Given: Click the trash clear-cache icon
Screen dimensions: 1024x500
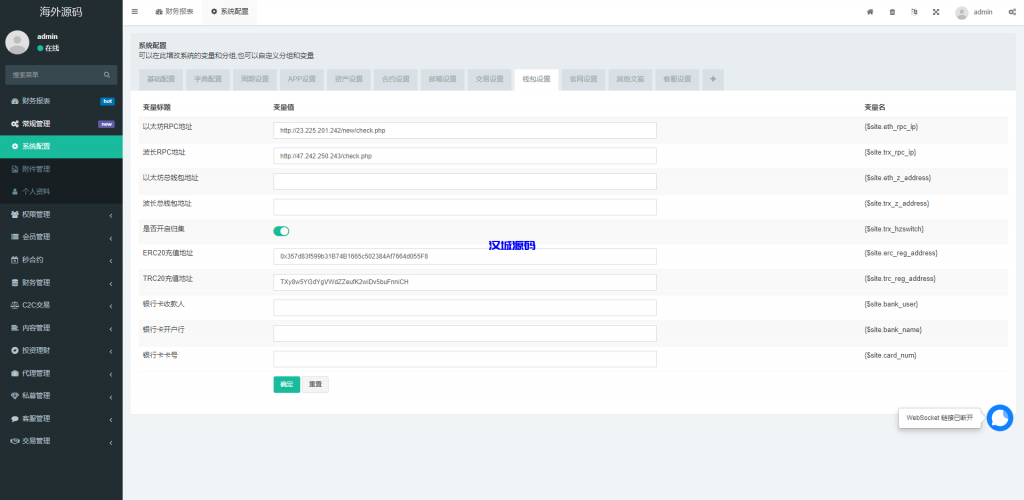Looking at the screenshot, I should pyautogui.click(x=892, y=12).
